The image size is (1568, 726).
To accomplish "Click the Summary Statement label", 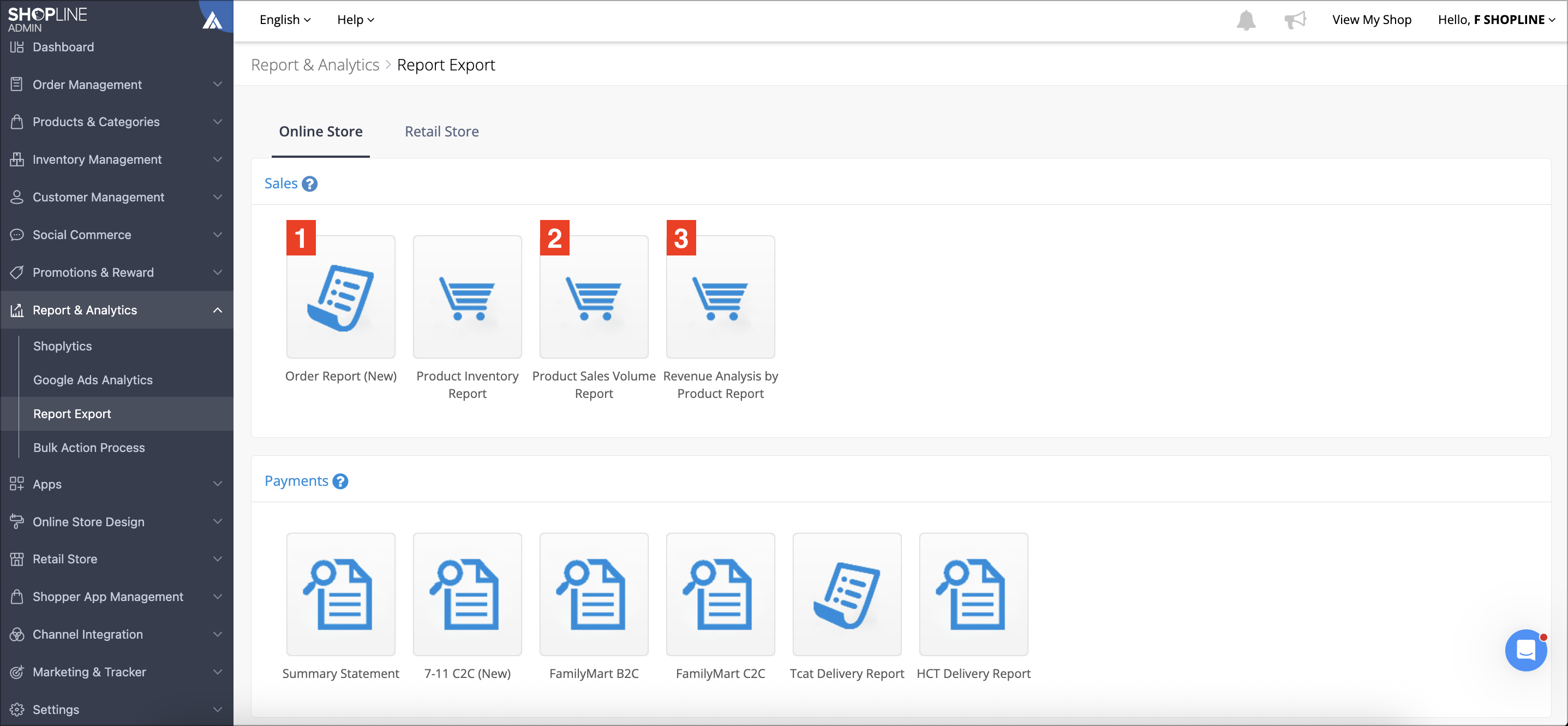I will [341, 674].
